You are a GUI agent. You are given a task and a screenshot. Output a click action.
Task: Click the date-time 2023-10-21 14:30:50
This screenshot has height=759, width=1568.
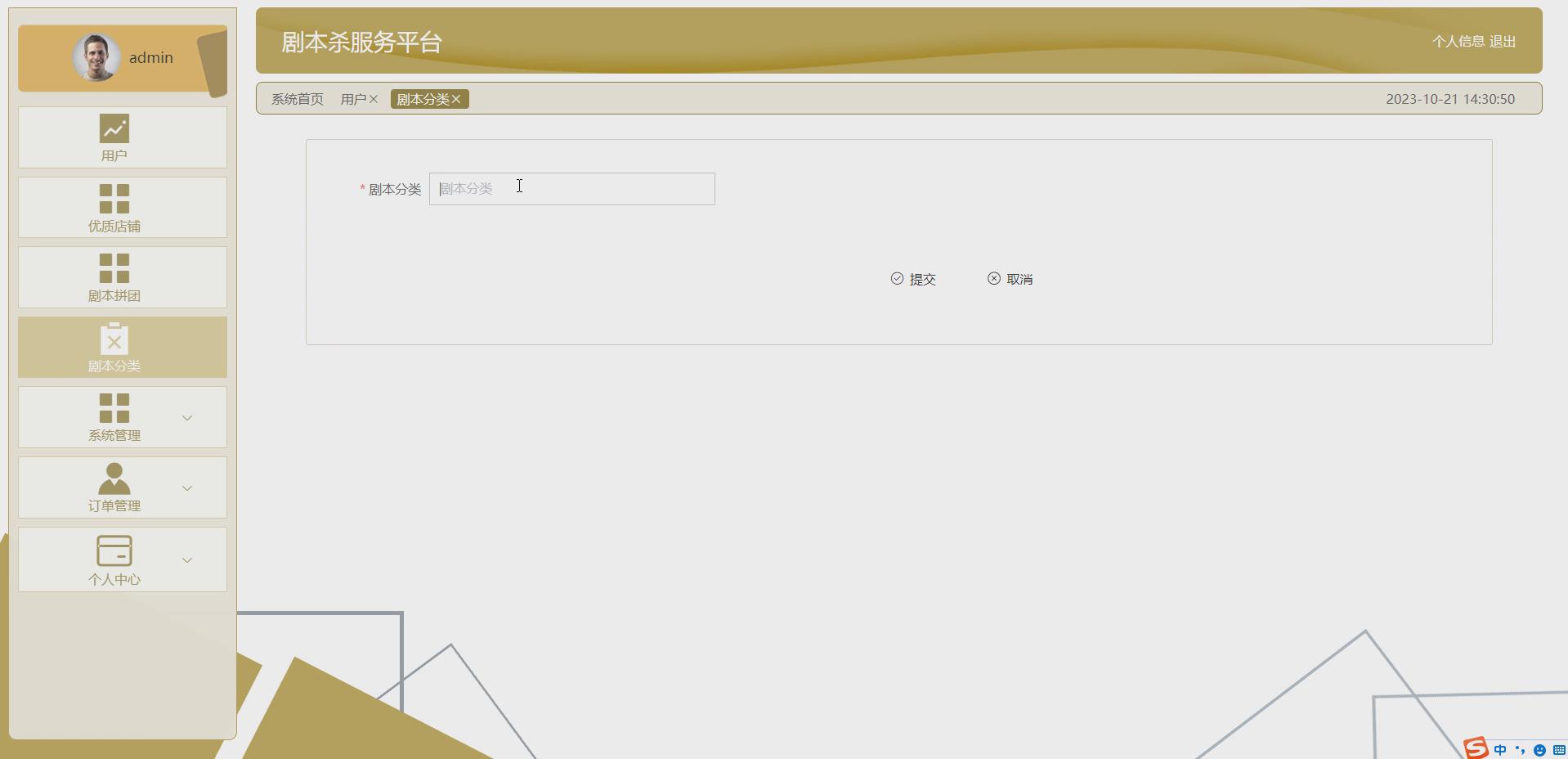[x=1450, y=99]
